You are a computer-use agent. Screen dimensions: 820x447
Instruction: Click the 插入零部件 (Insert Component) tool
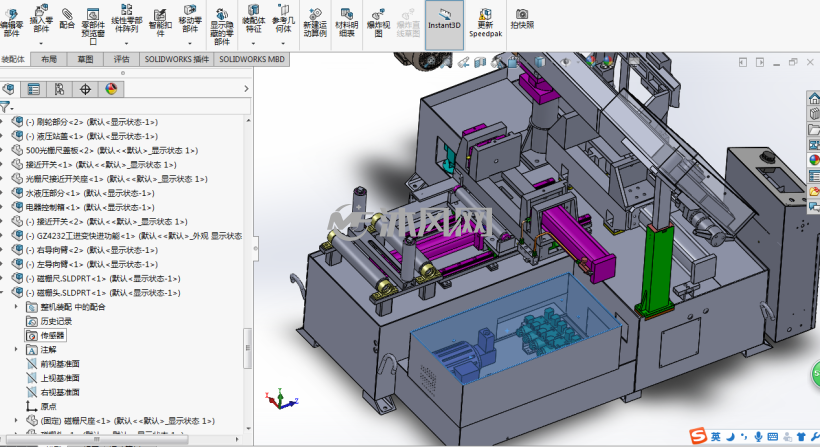tap(41, 19)
